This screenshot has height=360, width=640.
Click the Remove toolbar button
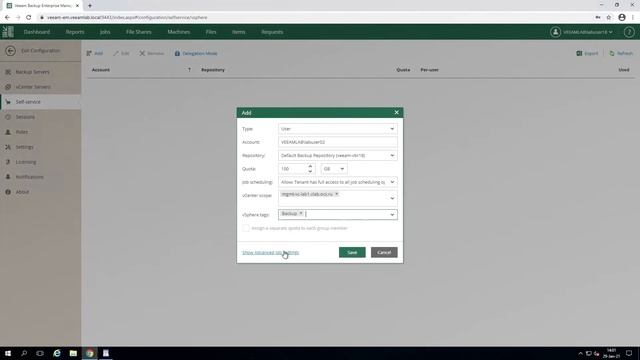151,53
